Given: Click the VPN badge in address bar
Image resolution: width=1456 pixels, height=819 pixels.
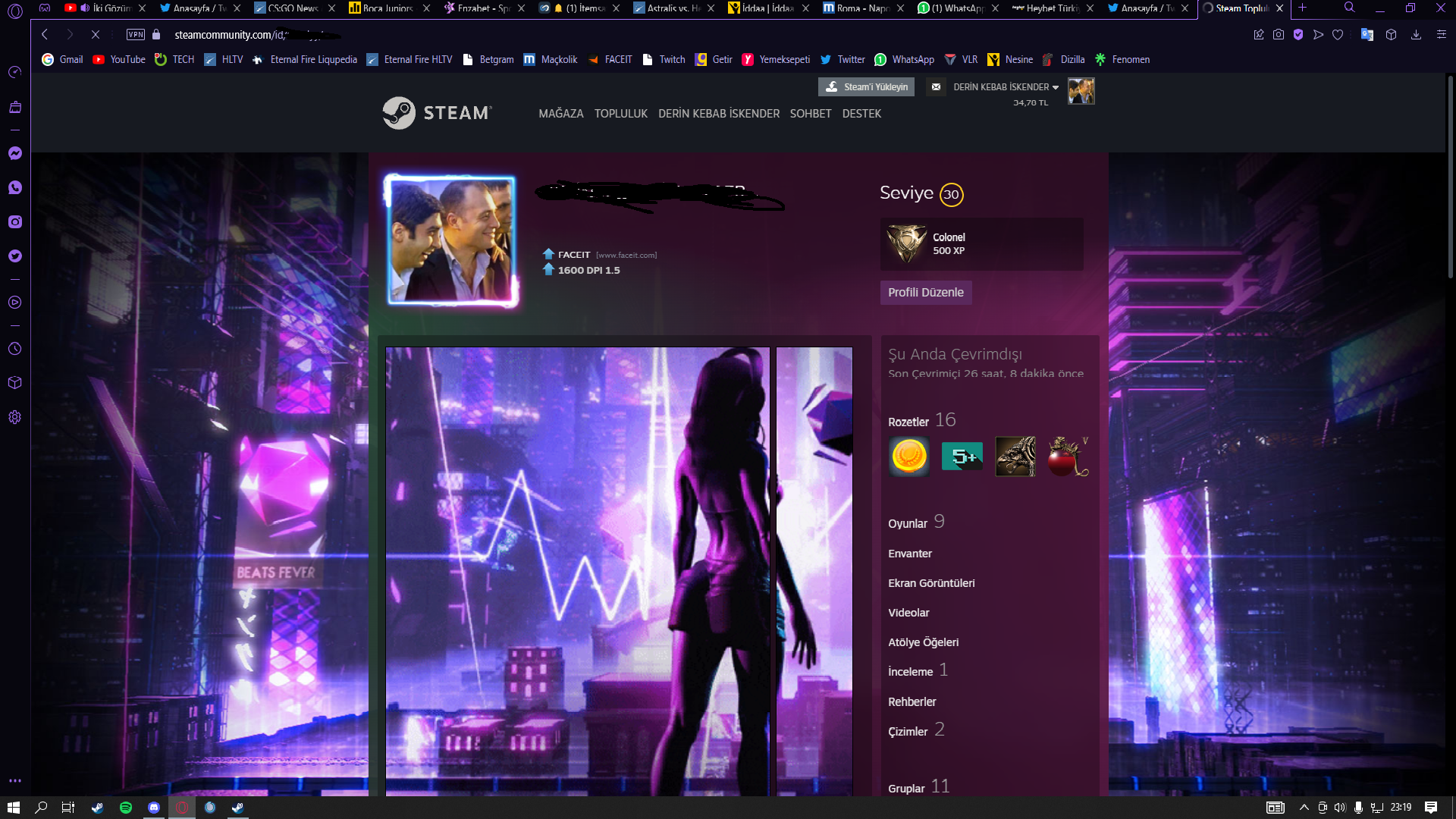Looking at the screenshot, I should 136,34.
